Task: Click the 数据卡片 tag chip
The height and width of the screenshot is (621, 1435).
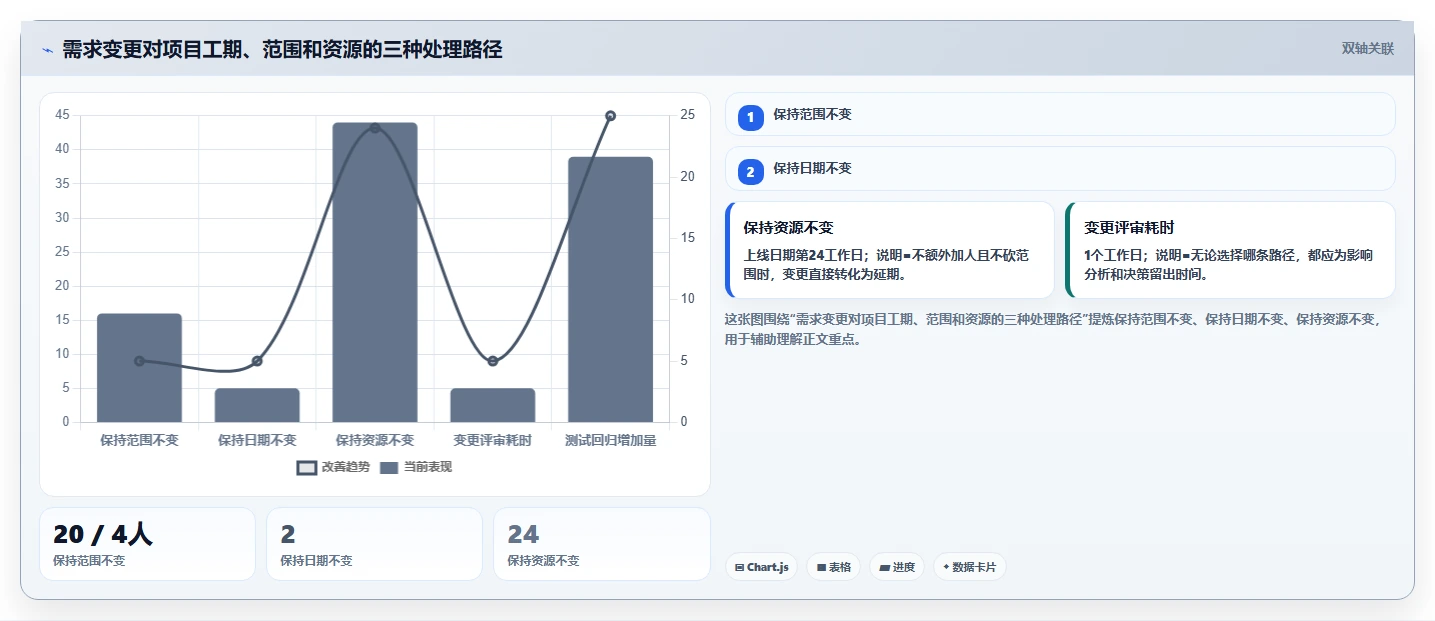Action: [969, 567]
